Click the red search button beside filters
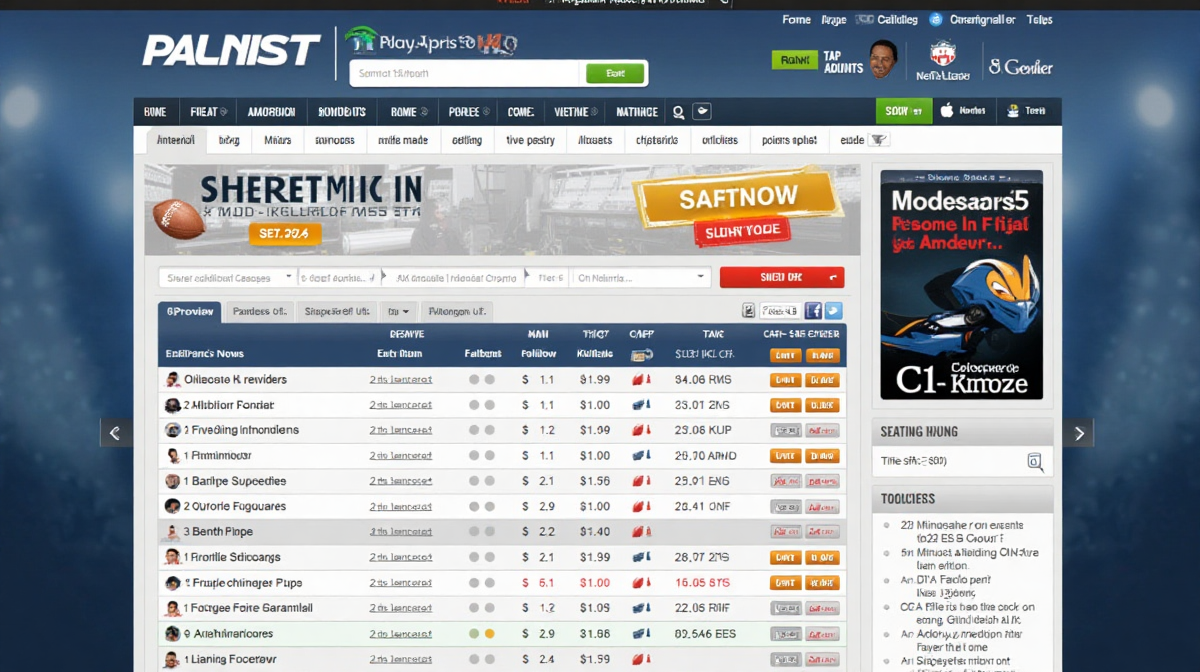Screen dimensions: 1200x672 pyautogui.click(x=781, y=278)
